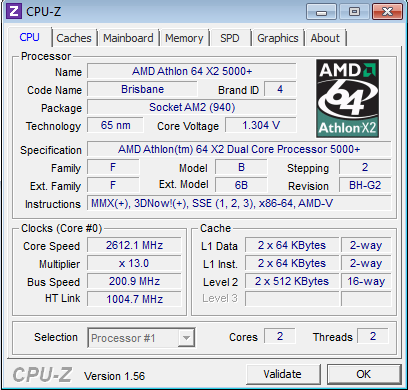Go to the Memory tab

184,38
